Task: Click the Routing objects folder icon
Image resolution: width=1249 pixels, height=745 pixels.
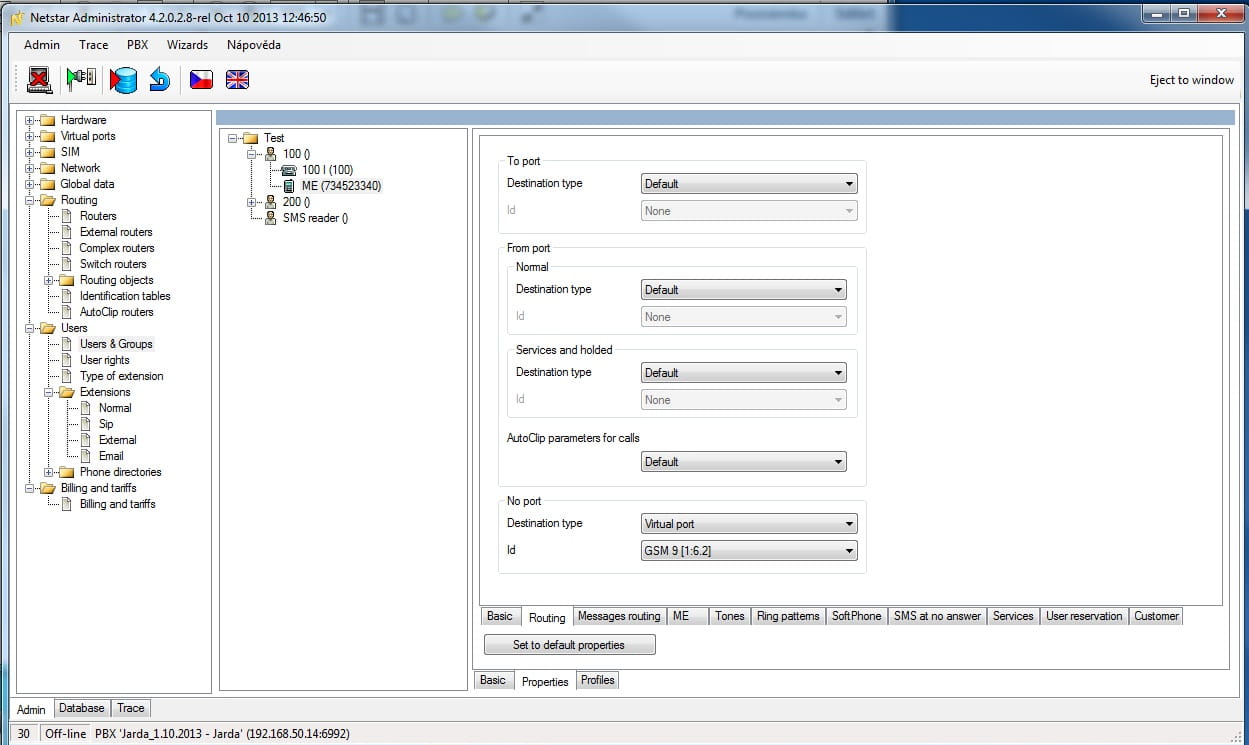Action: click(x=67, y=280)
